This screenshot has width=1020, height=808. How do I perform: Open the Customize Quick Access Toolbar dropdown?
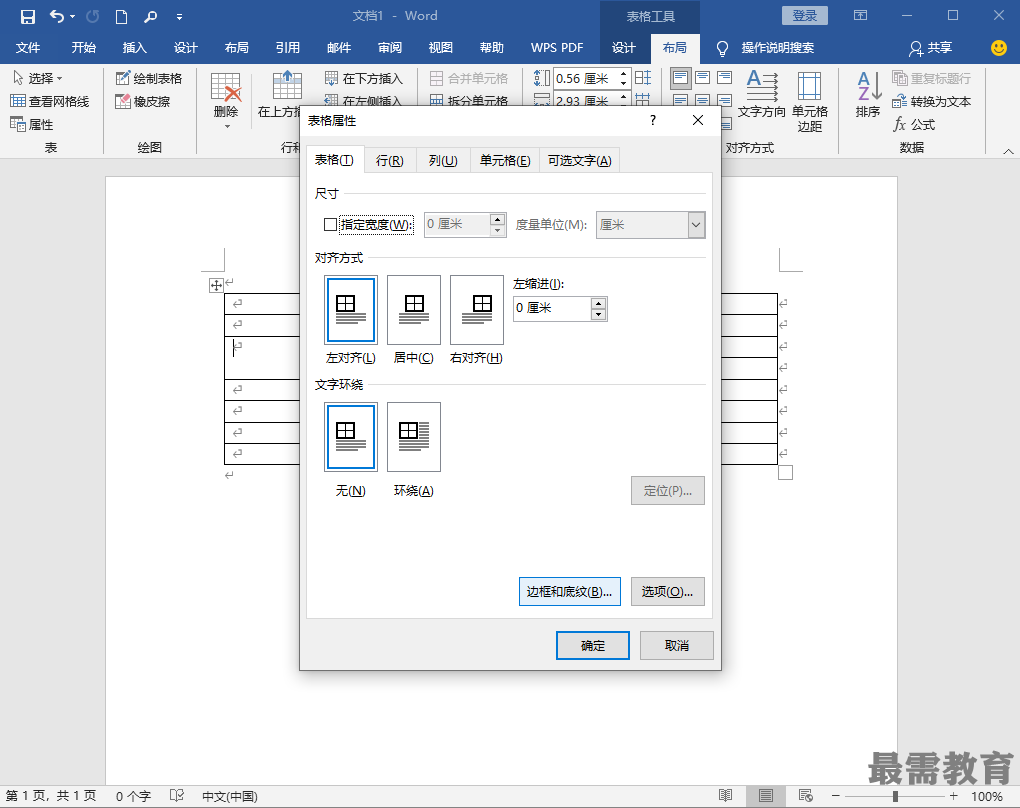pyautogui.click(x=180, y=17)
